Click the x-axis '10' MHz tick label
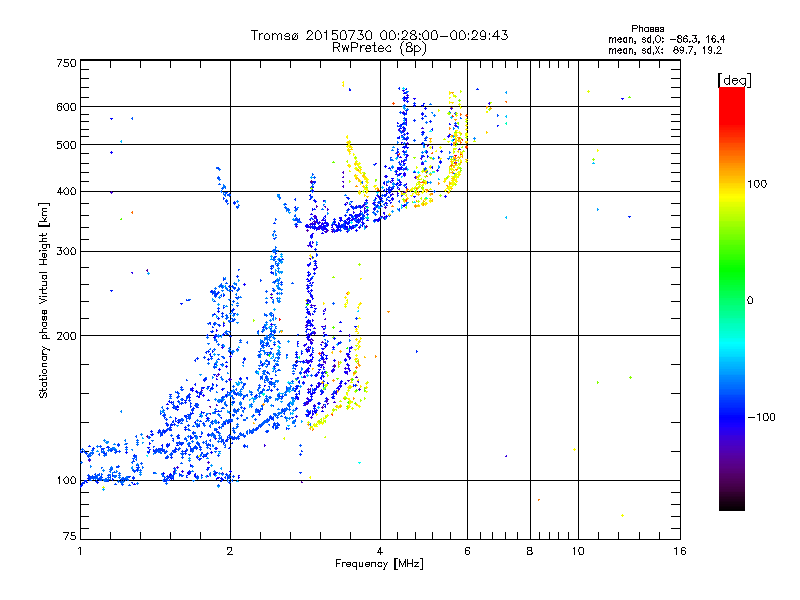The width and height of the screenshot is (800, 600). [578, 551]
